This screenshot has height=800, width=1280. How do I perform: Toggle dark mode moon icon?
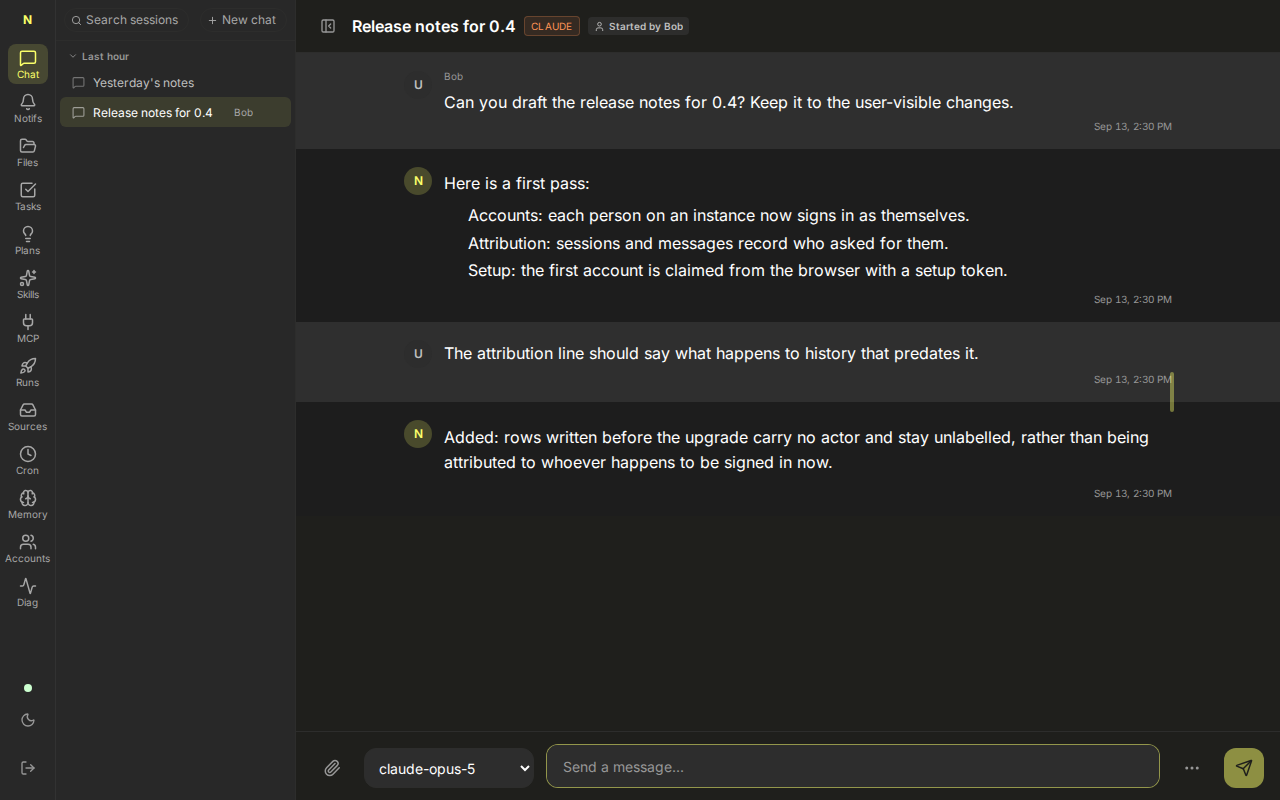tap(28, 720)
